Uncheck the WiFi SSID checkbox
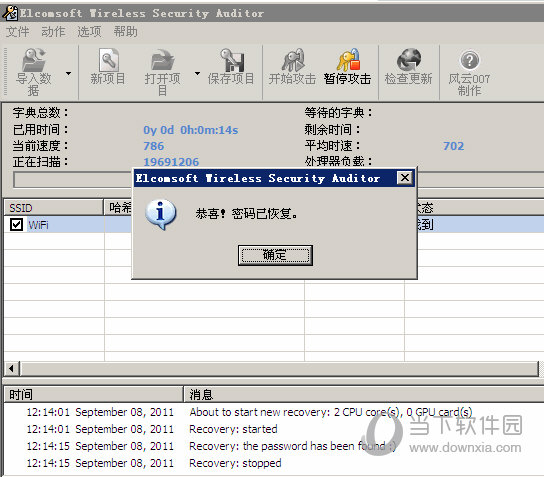 click(16, 225)
